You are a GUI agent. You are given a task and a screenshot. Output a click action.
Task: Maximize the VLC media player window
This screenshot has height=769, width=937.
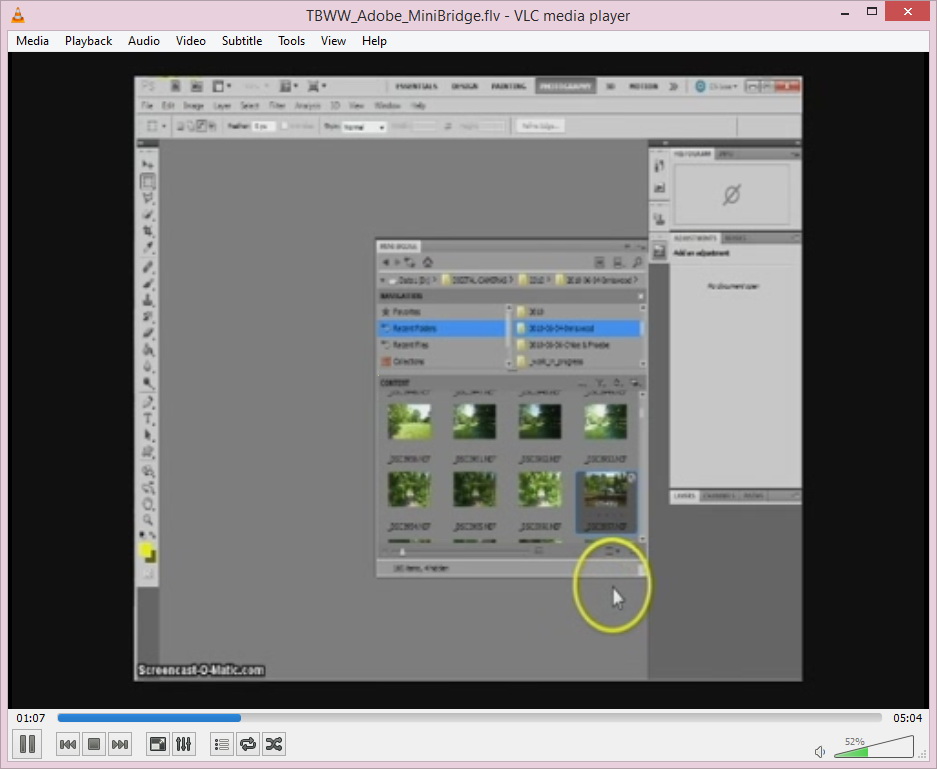point(872,12)
